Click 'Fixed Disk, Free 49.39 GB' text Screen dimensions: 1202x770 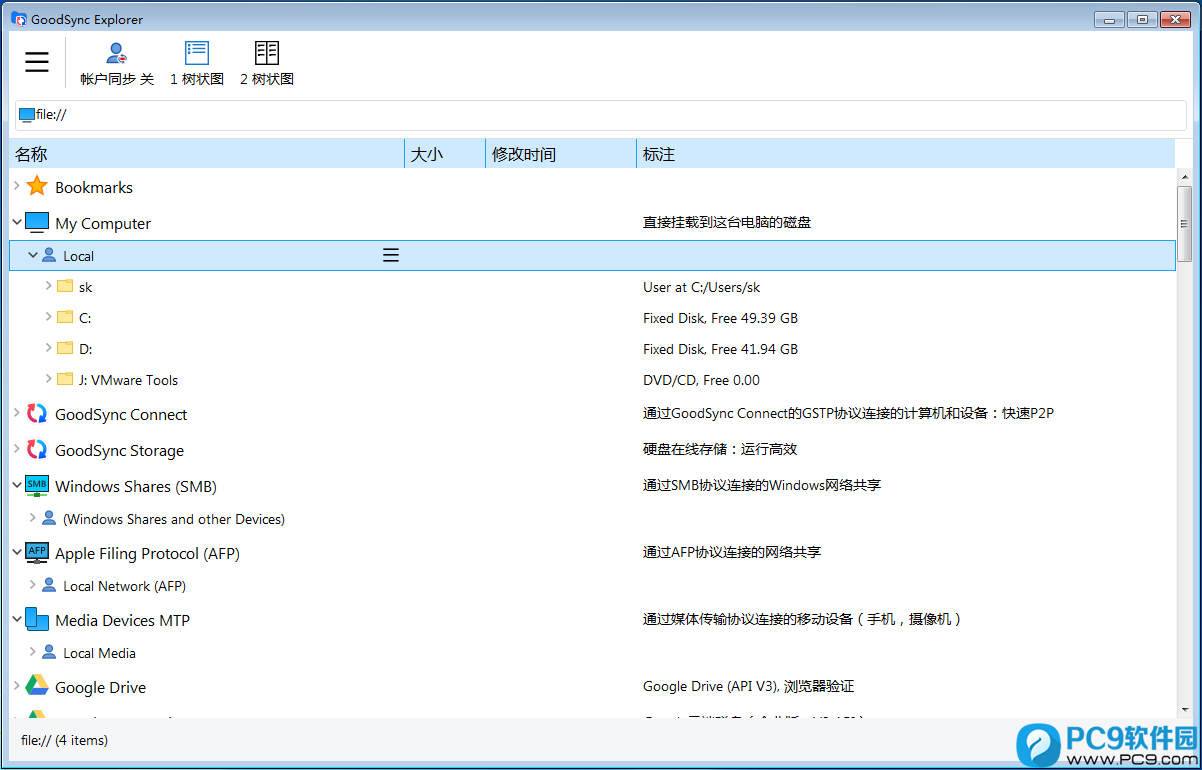720,318
